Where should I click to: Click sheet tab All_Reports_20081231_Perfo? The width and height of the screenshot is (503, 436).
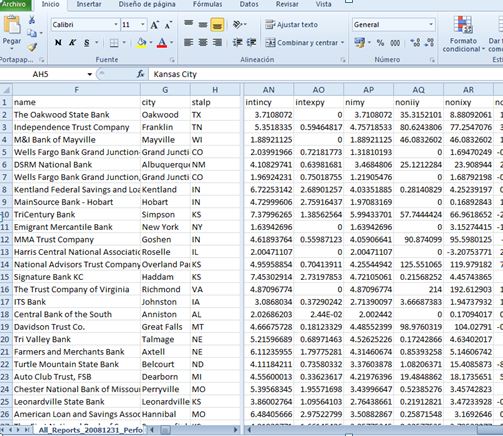pyautogui.click(x=90, y=430)
